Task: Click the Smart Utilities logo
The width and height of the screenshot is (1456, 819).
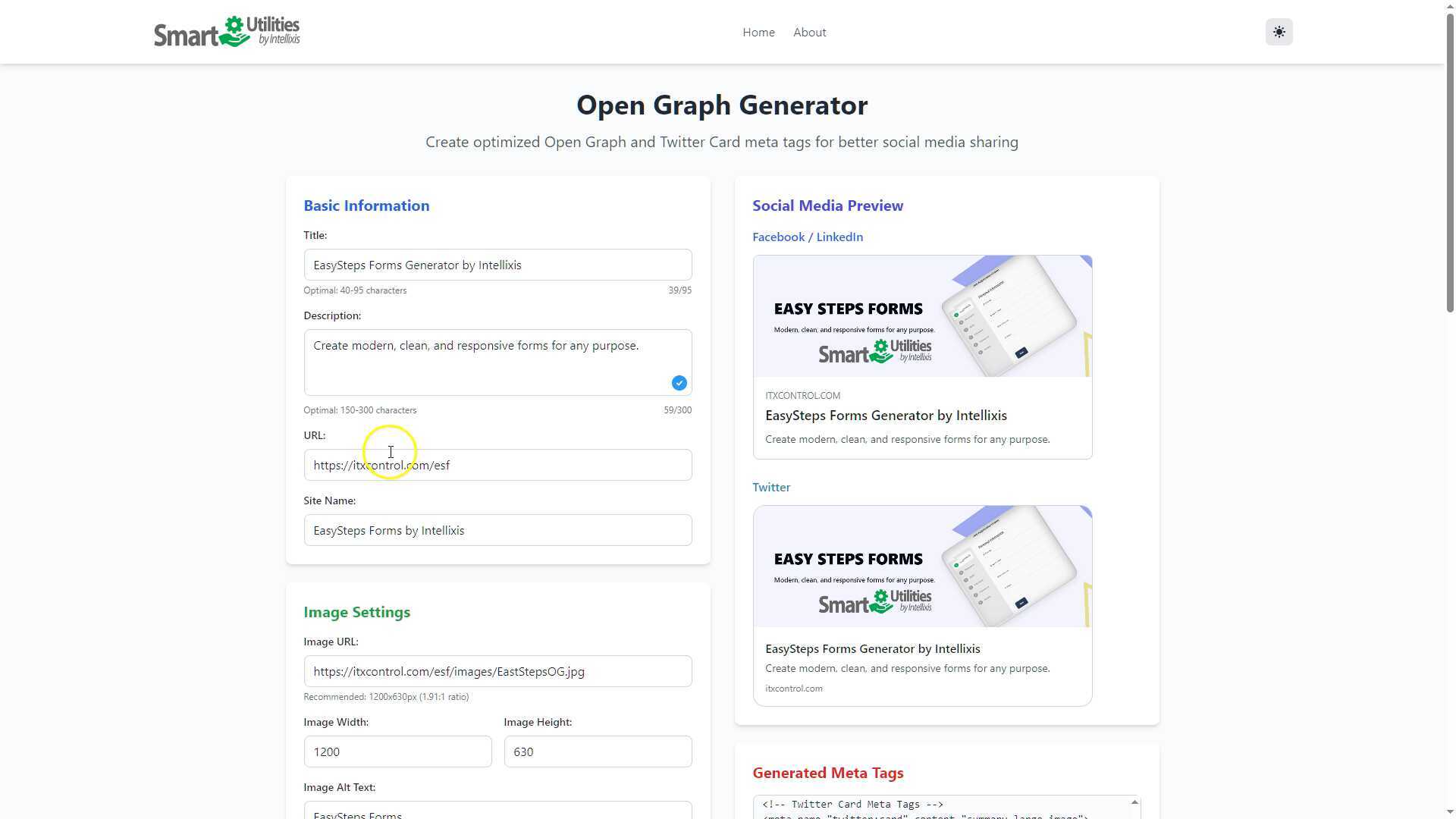Action: pos(226,31)
